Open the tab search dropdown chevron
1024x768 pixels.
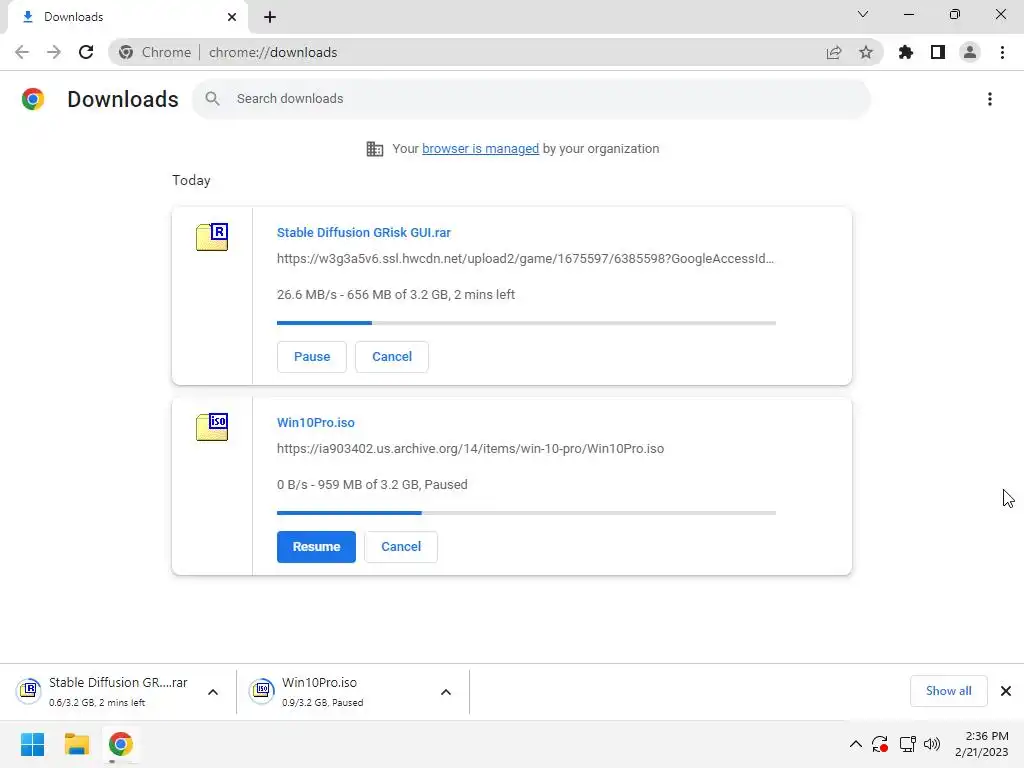(863, 14)
